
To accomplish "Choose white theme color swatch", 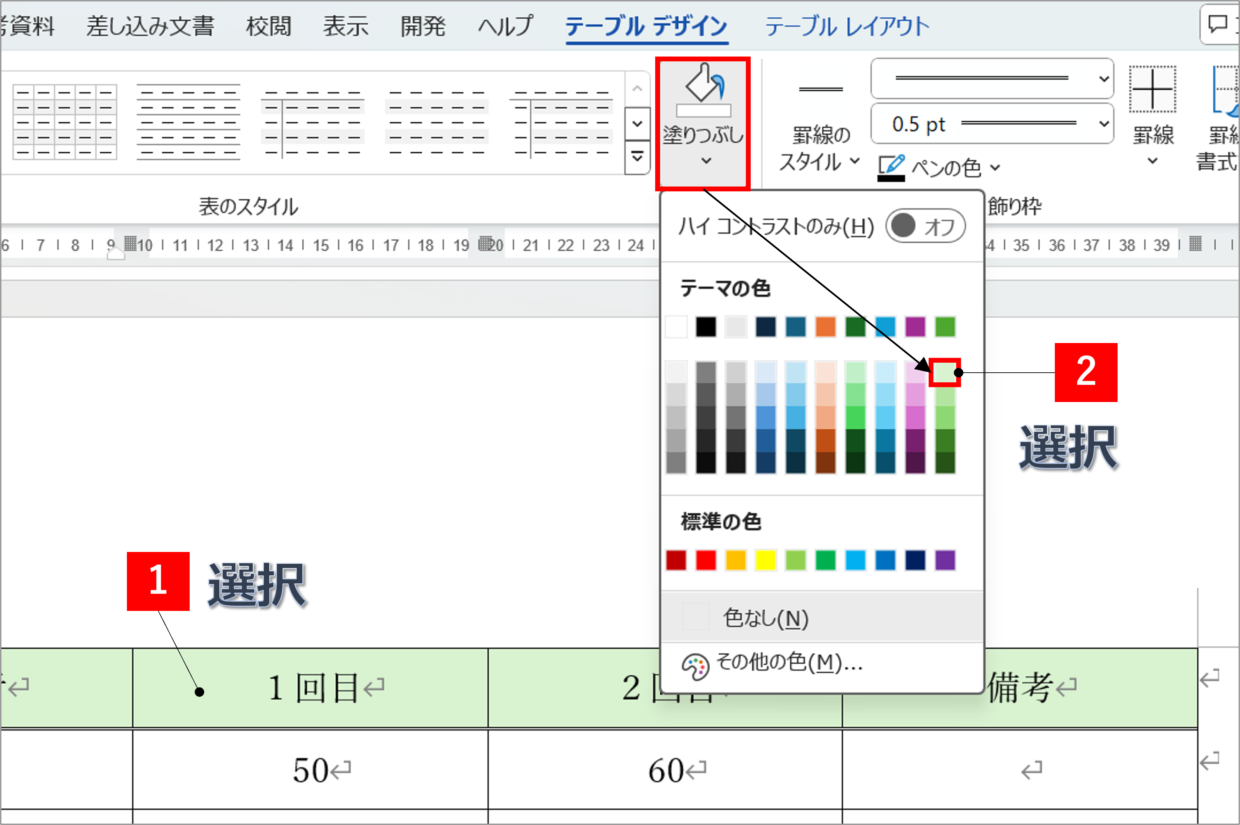I will pyautogui.click(x=677, y=326).
